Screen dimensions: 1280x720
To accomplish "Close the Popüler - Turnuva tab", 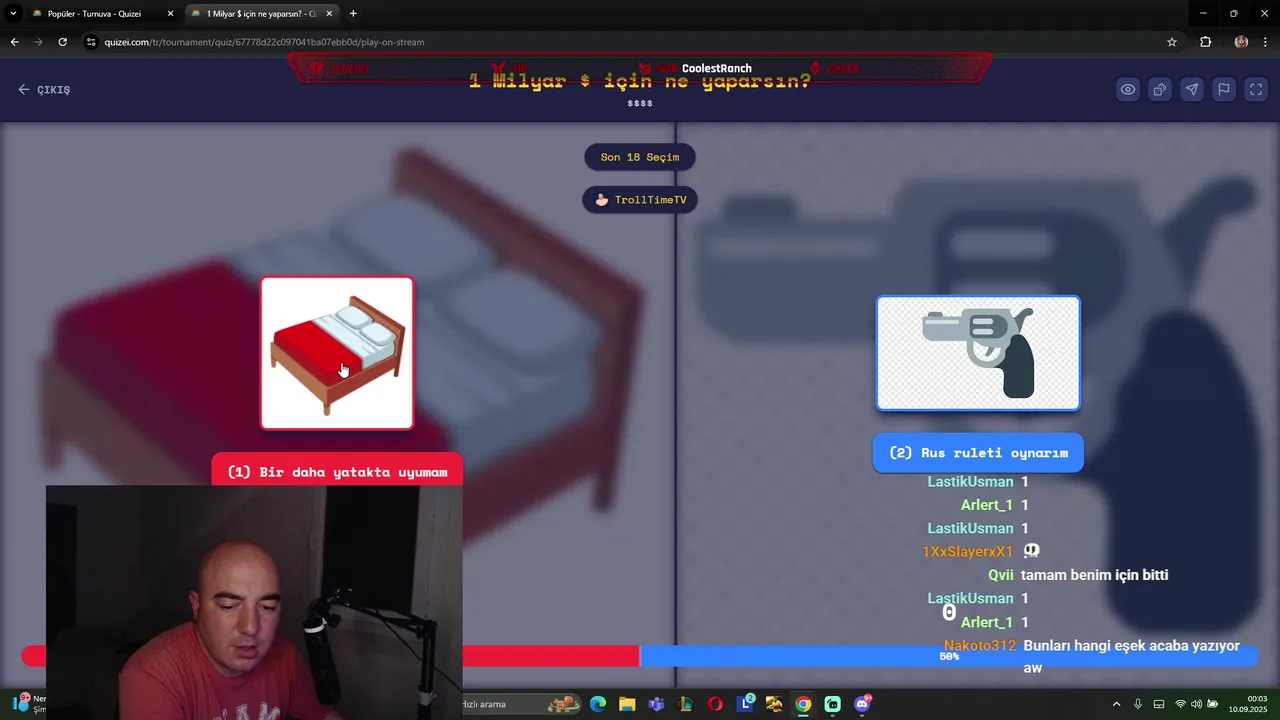I will point(170,14).
